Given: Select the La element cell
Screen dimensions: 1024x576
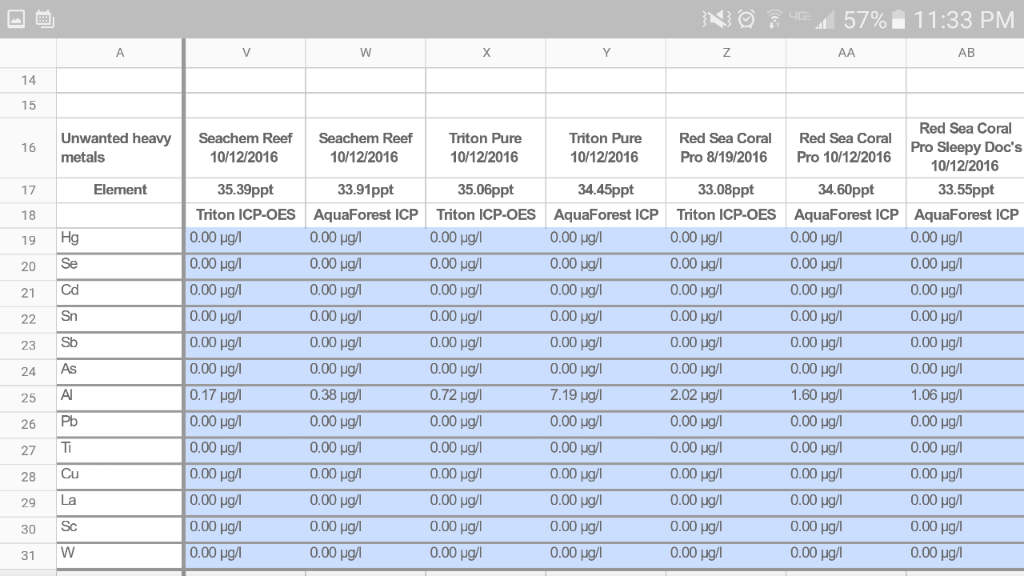Looking at the screenshot, I should point(120,503).
